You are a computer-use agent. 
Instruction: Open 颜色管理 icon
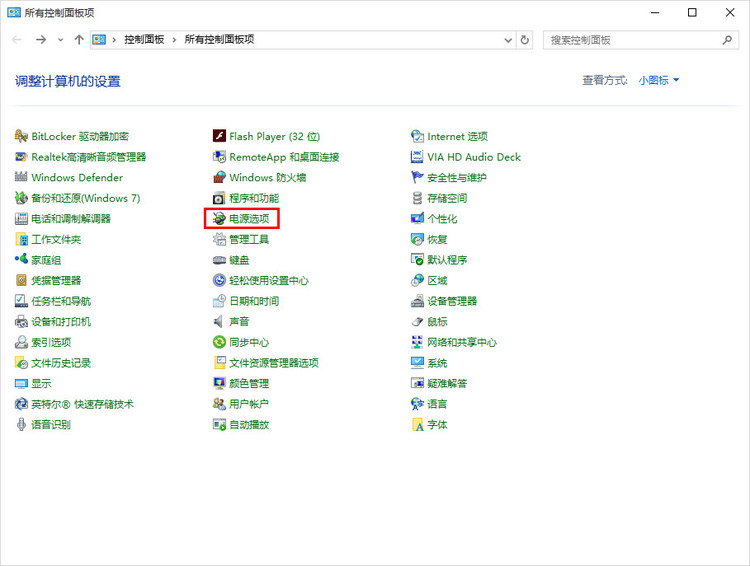[x=219, y=383]
